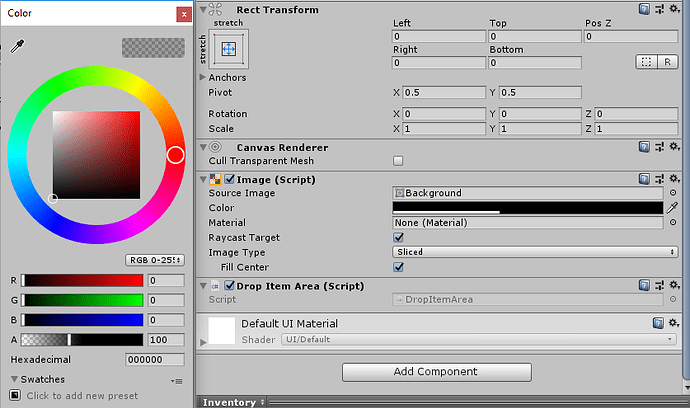Uncheck the Fill Center checkbox
Viewport: 690px width, 408px height.
pyautogui.click(x=398, y=267)
